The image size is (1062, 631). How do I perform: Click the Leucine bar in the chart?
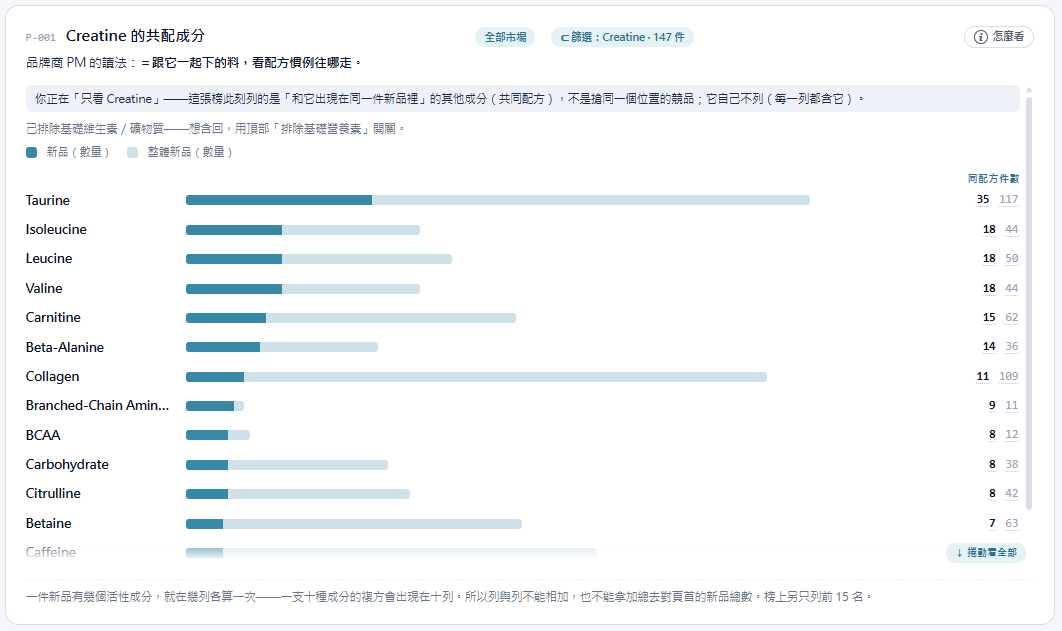319,259
